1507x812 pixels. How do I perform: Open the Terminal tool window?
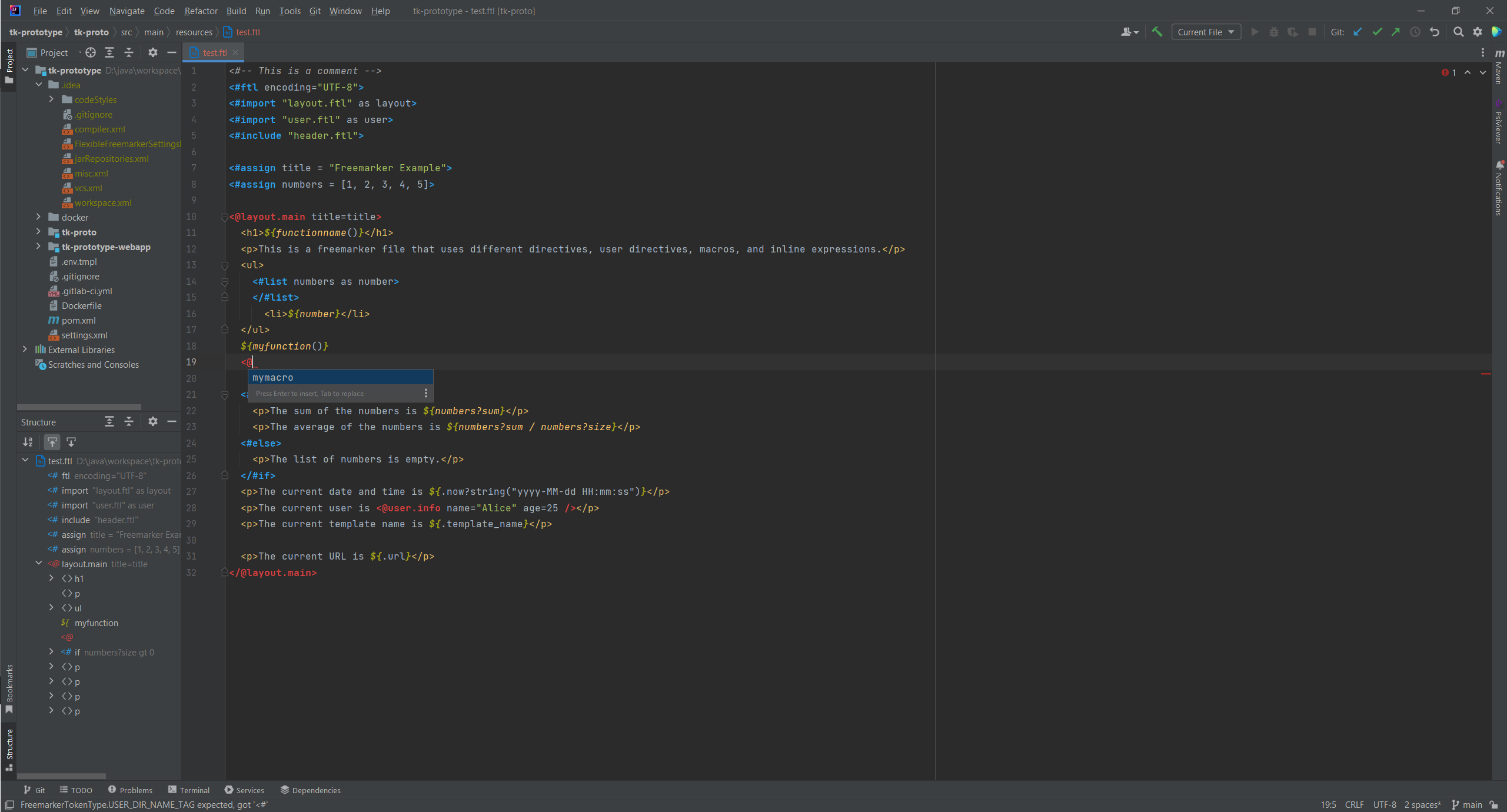tap(188, 790)
